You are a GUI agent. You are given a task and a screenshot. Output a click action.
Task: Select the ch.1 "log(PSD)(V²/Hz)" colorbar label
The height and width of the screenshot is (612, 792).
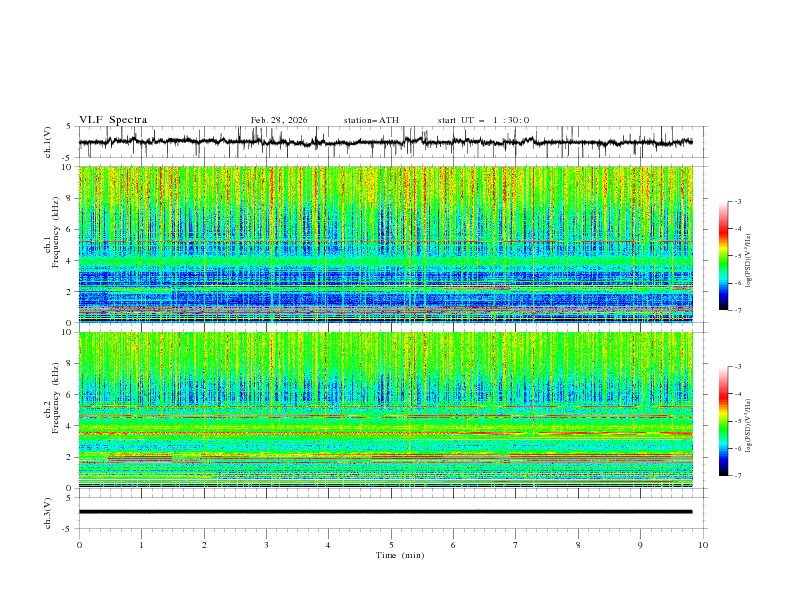[x=749, y=261]
